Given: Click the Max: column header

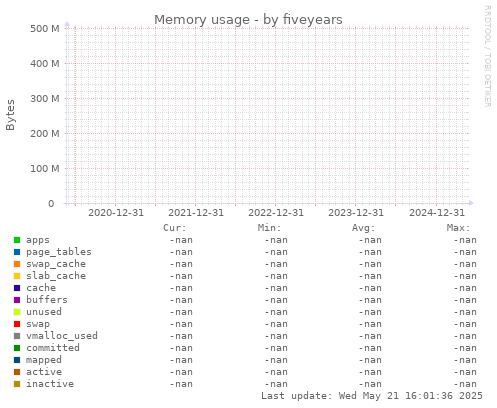Looking at the screenshot, I should 458,228.
